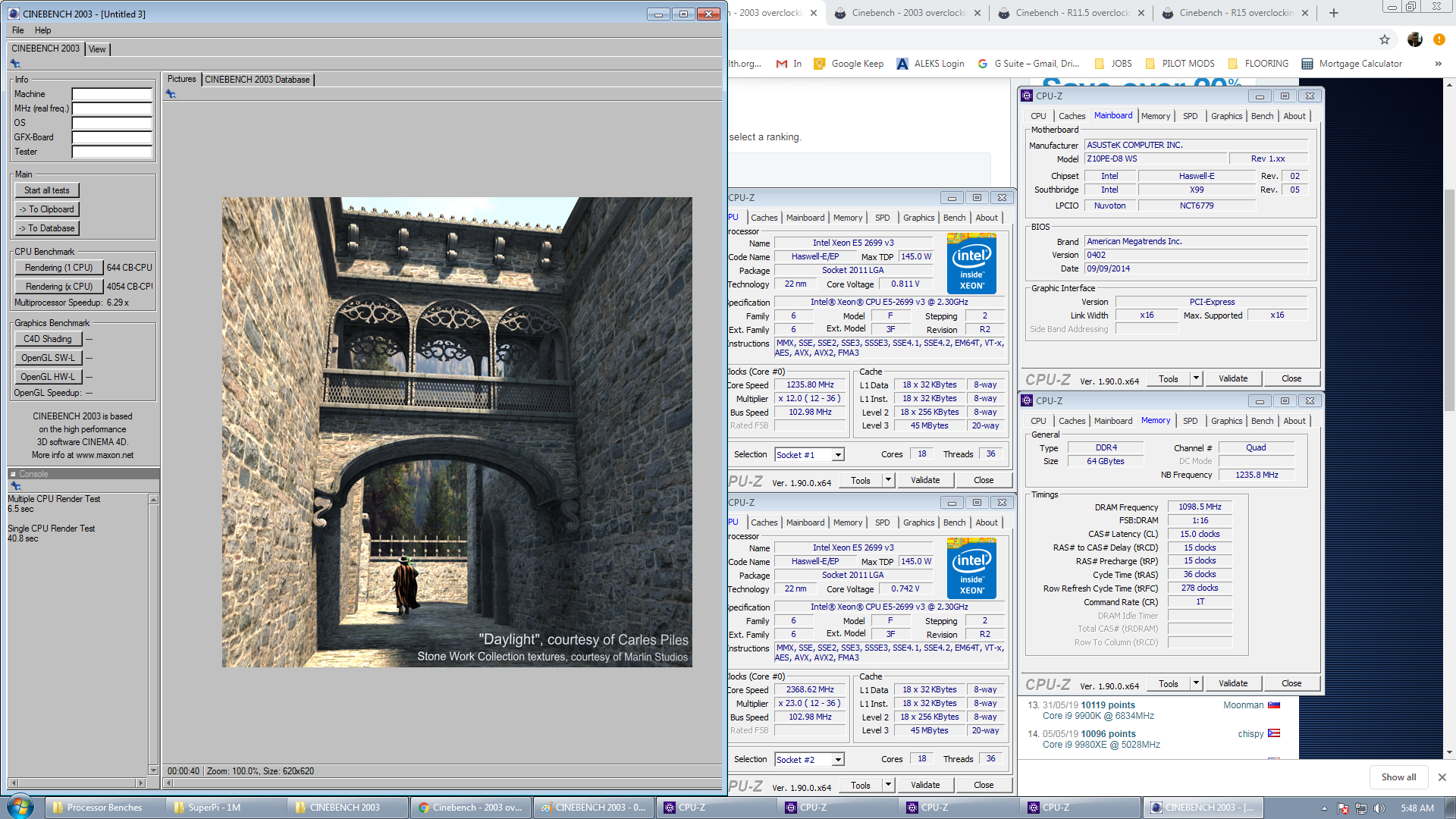The height and width of the screenshot is (819, 1456).
Task: Click the rendered Daylight image
Action: (x=457, y=432)
